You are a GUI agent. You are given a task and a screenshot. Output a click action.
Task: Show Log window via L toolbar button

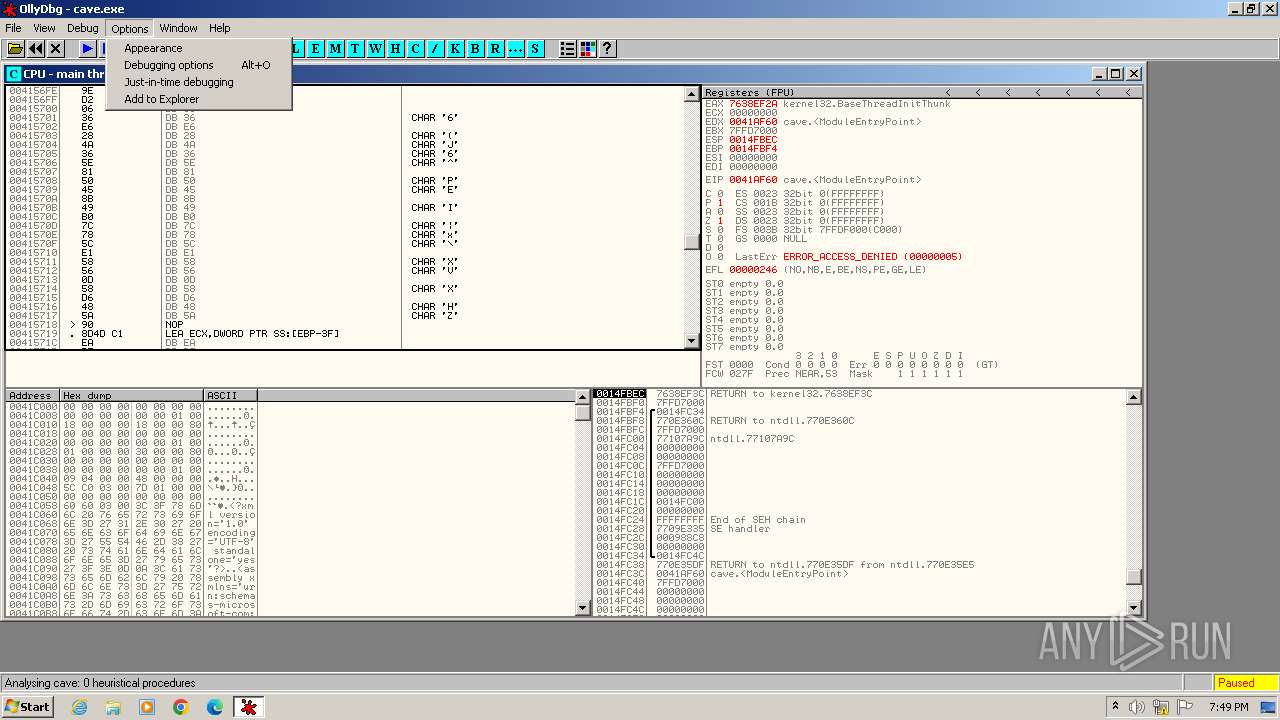click(x=296, y=48)
